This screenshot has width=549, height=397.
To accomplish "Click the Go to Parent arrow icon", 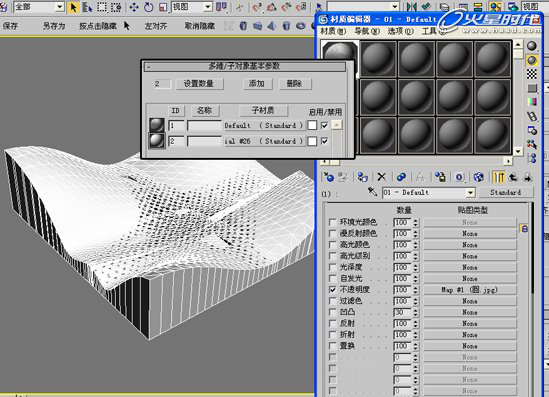I will pos(513,177).
